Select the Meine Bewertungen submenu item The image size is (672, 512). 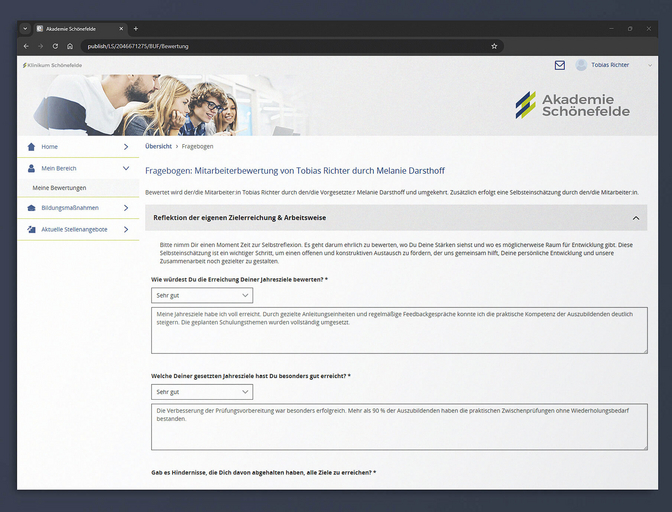(x=60, y=188)
